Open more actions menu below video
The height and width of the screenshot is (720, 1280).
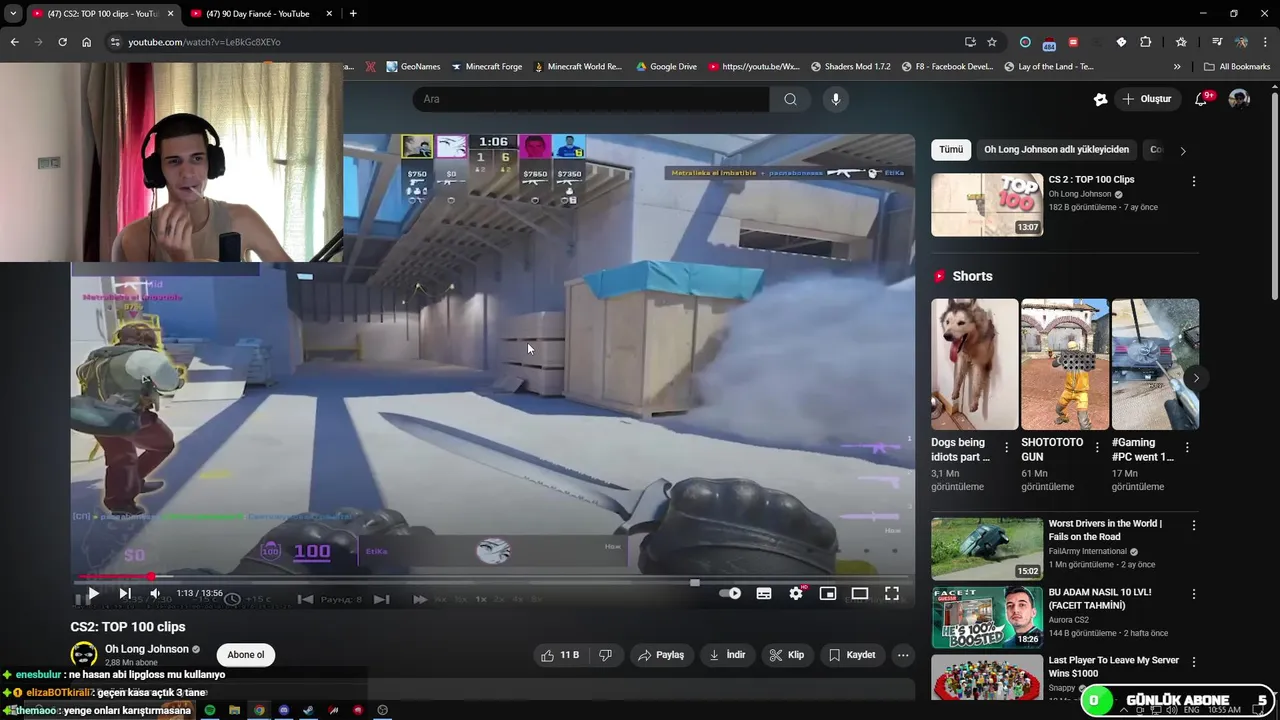tap(903, 655)
